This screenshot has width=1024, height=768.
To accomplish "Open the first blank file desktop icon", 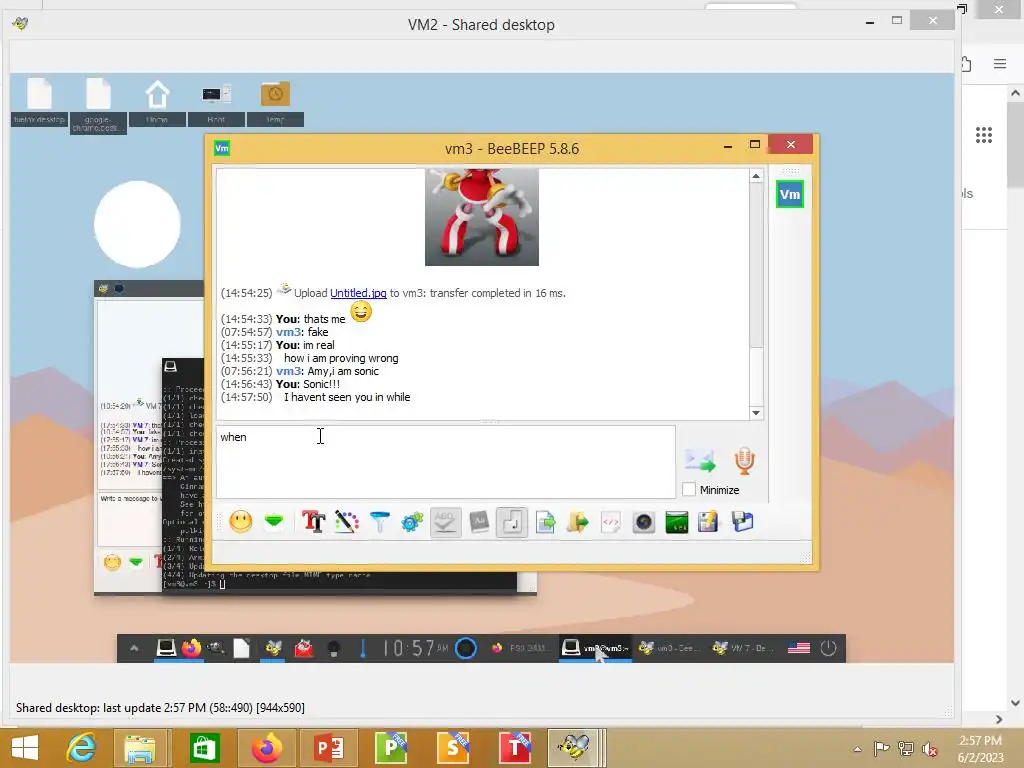I will point(39,101).
